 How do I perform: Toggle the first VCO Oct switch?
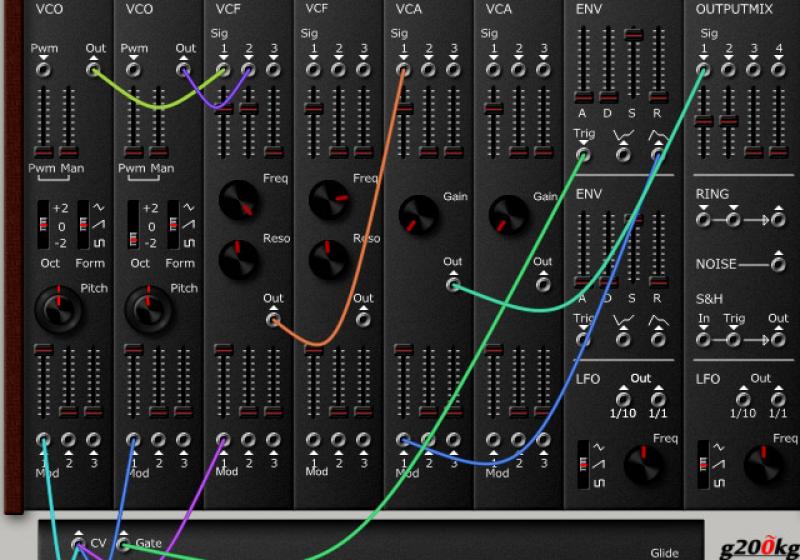click(43, 224)
